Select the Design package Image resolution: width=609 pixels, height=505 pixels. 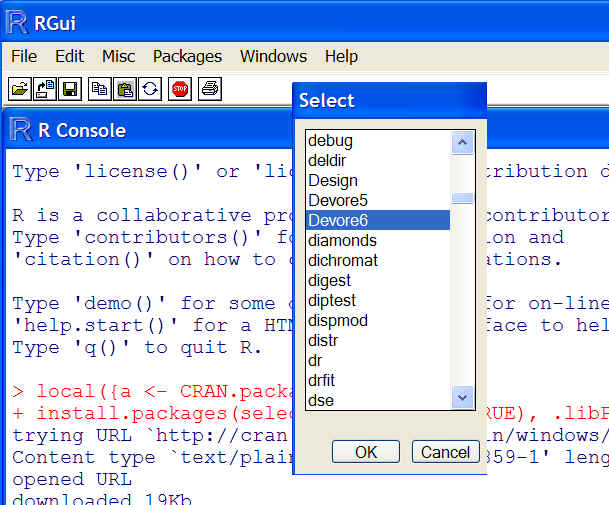[x=378, y=181]
